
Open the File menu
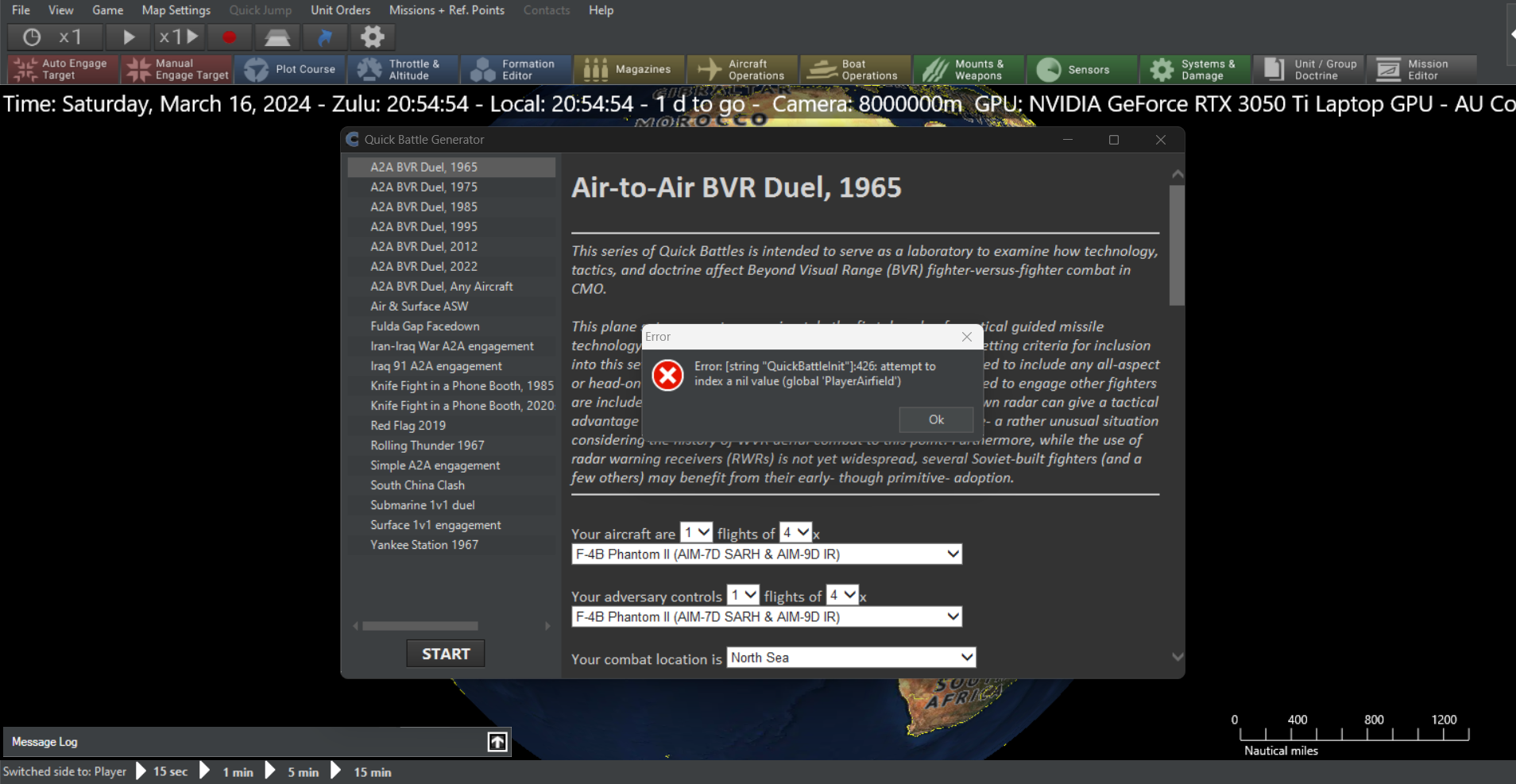(x=21, y=10)
